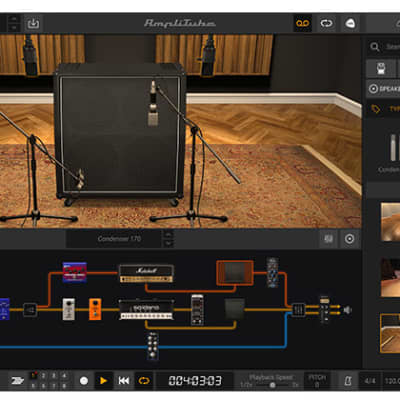Viewport: 400px width, 400px height.
Task: Select the right overhead room microphone
Action: pos(208,55)
